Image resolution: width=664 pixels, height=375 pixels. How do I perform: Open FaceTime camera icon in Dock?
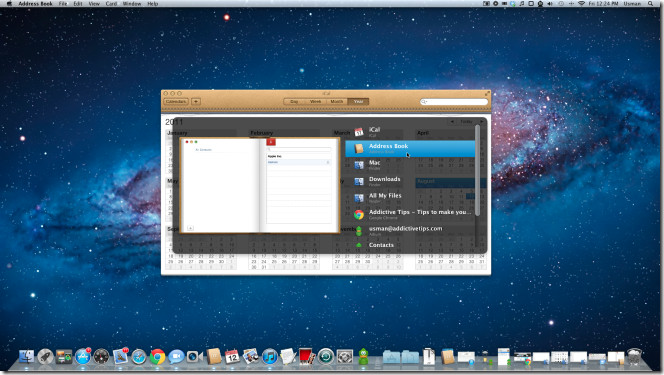[x=195, y=357]
